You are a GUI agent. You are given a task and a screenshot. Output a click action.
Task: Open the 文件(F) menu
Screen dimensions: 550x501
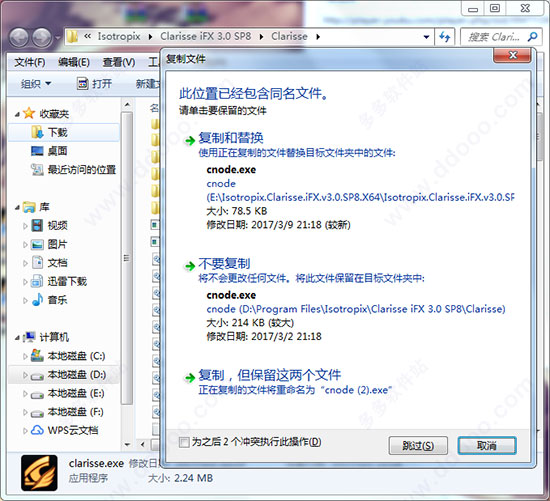[30, 62]
